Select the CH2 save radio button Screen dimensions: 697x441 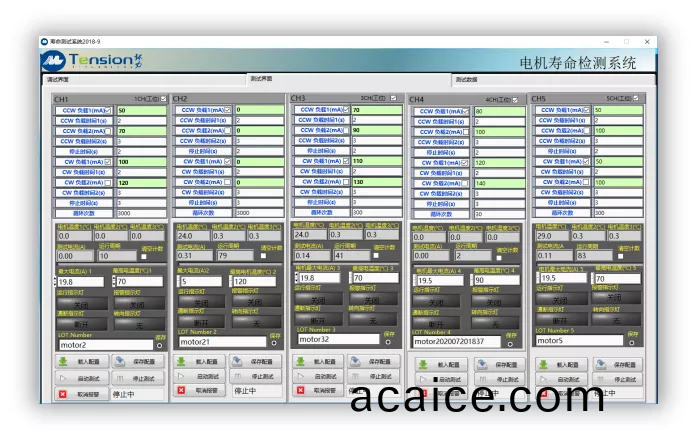click(274, 343)
